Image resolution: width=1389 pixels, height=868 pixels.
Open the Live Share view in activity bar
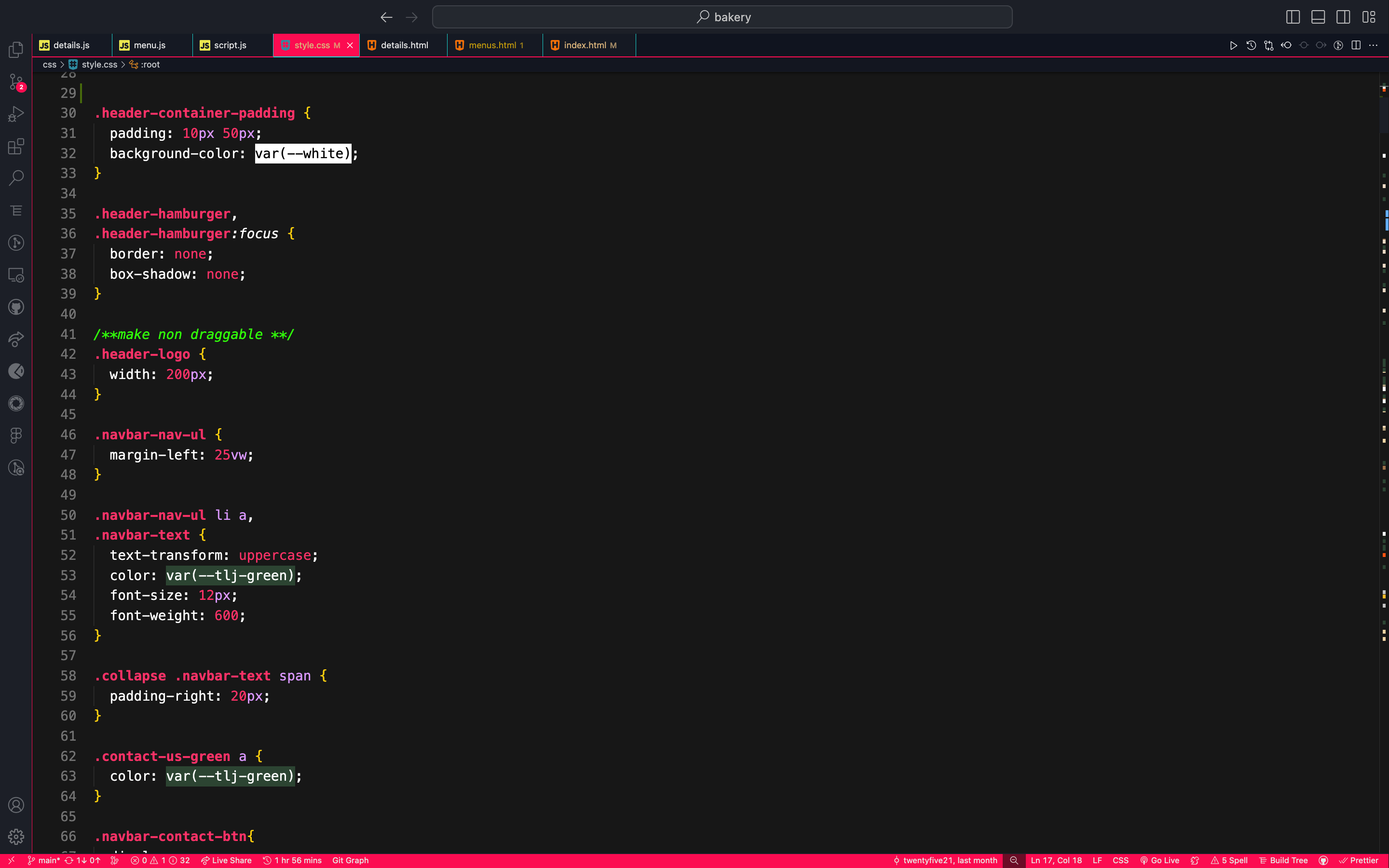click(x=16, y=339)
